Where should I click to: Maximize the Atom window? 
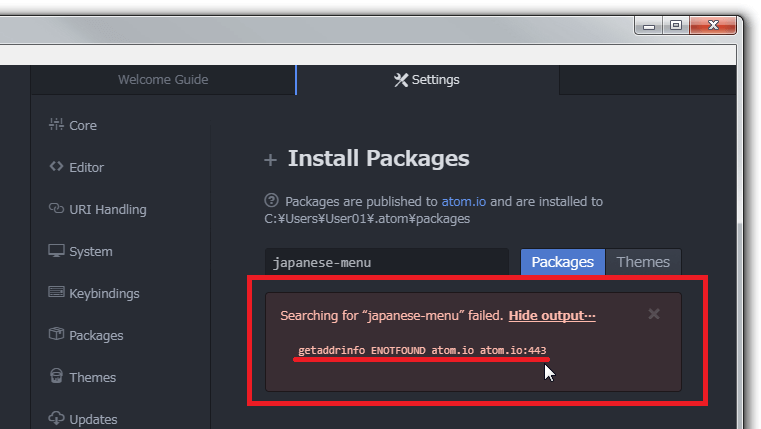tap(676, 27)
